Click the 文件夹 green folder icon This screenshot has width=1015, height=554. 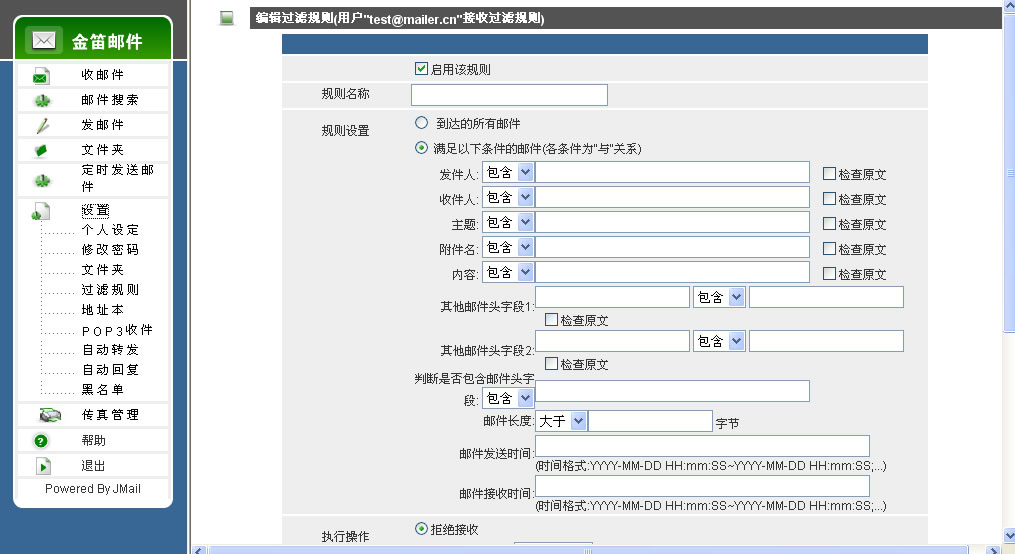tap(41, 151)
